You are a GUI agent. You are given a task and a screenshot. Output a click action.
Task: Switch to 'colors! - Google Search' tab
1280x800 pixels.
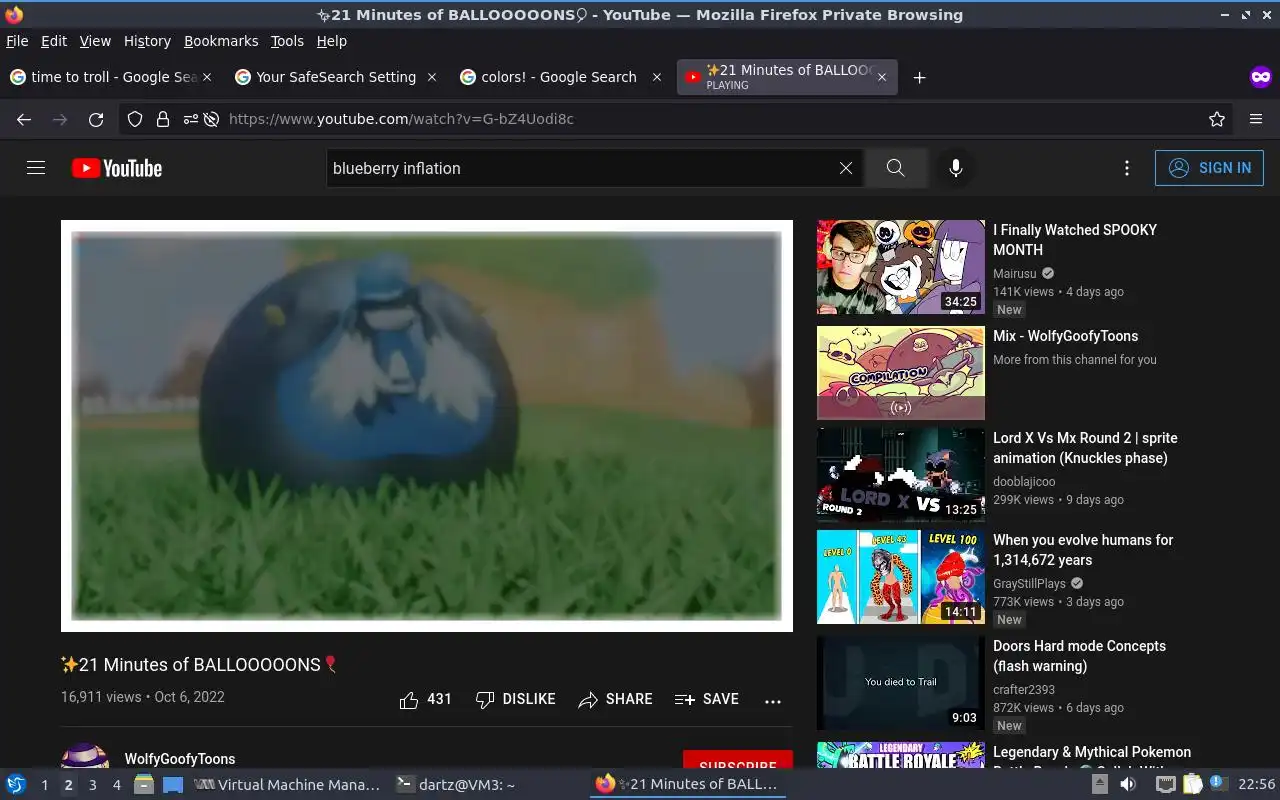pyautogui.click(x=562, y=77)
